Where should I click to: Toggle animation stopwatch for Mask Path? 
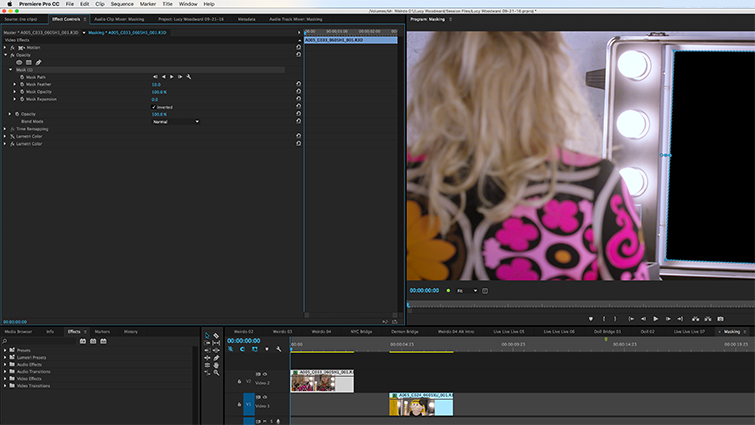pyautogui.click(x=22, y=77)
